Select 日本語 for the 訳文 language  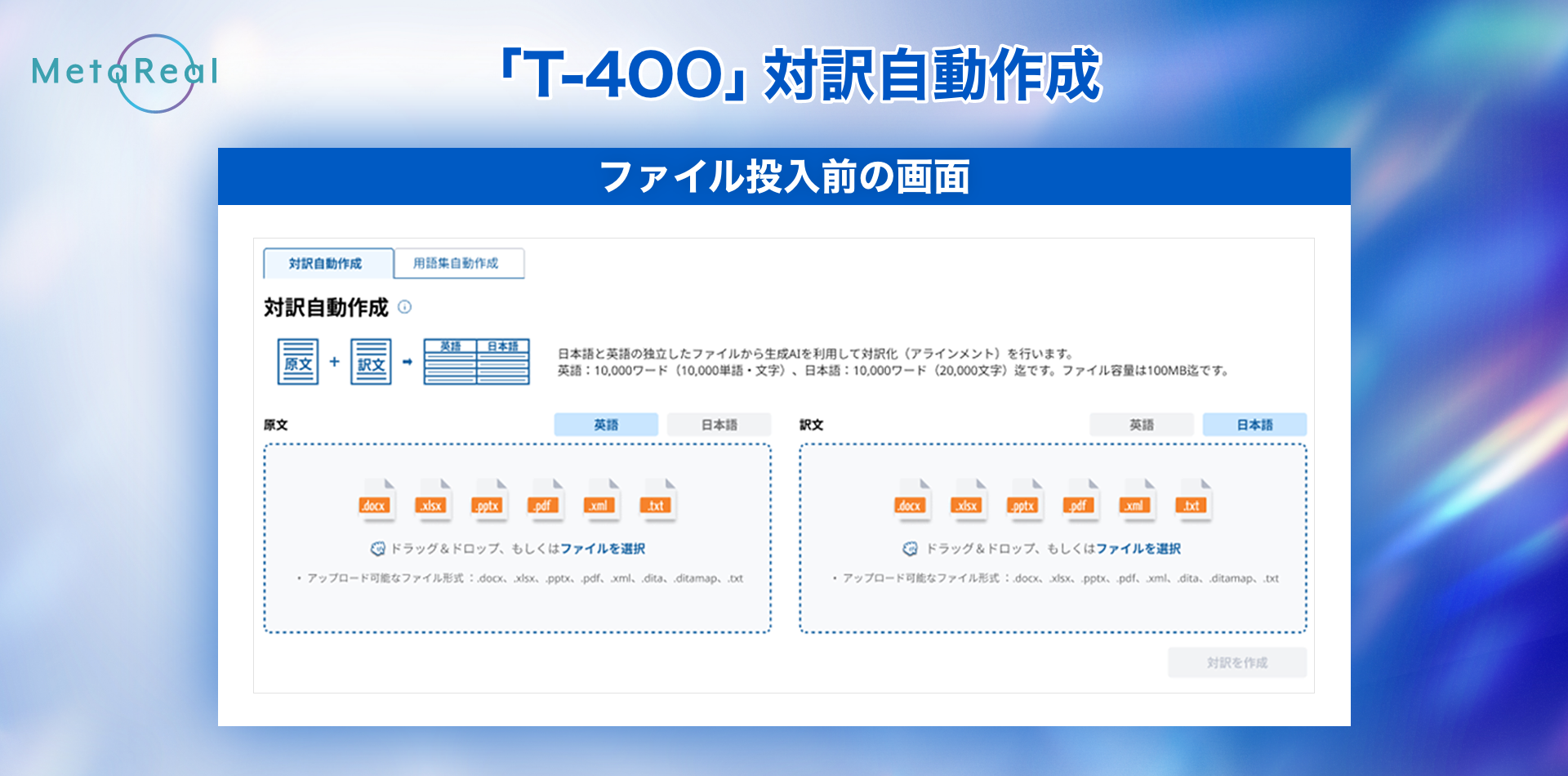tap(1255, 425)
